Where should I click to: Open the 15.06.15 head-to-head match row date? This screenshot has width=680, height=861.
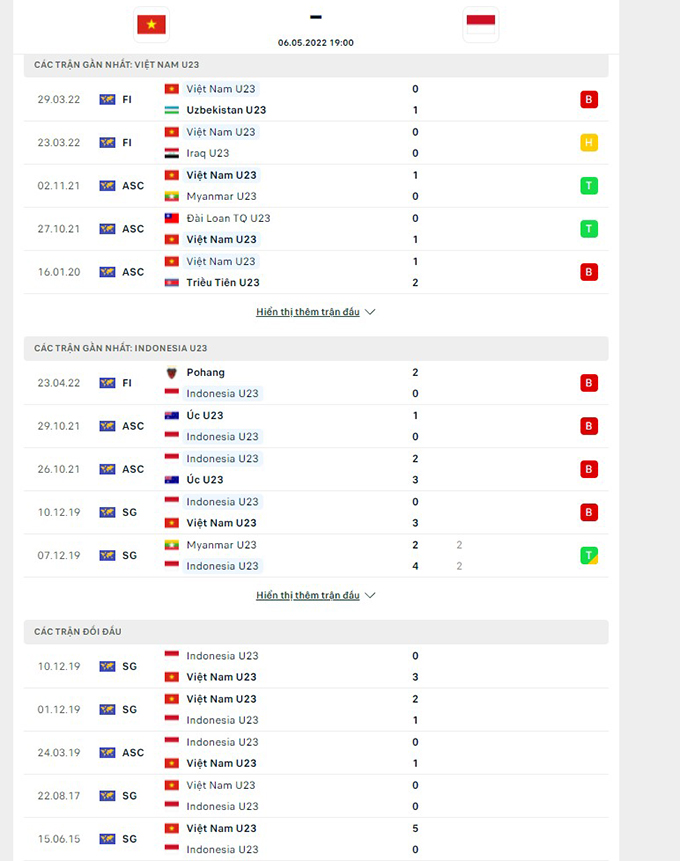(59, 839)
